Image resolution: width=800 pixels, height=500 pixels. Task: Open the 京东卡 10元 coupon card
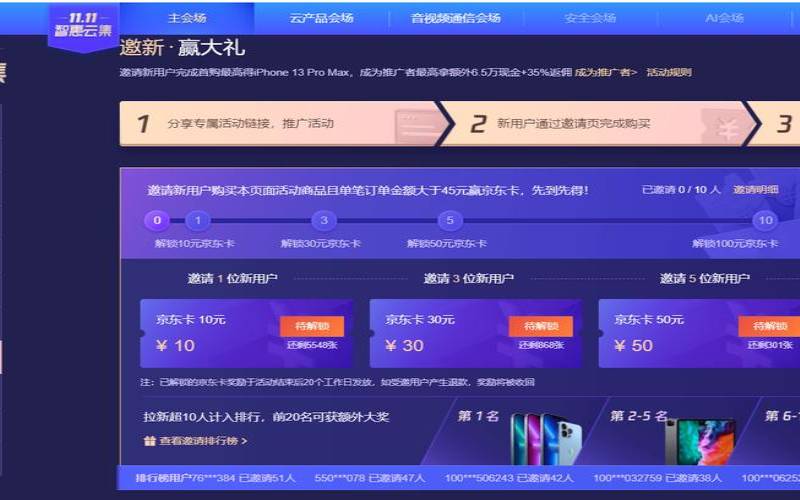coord(246,334)
